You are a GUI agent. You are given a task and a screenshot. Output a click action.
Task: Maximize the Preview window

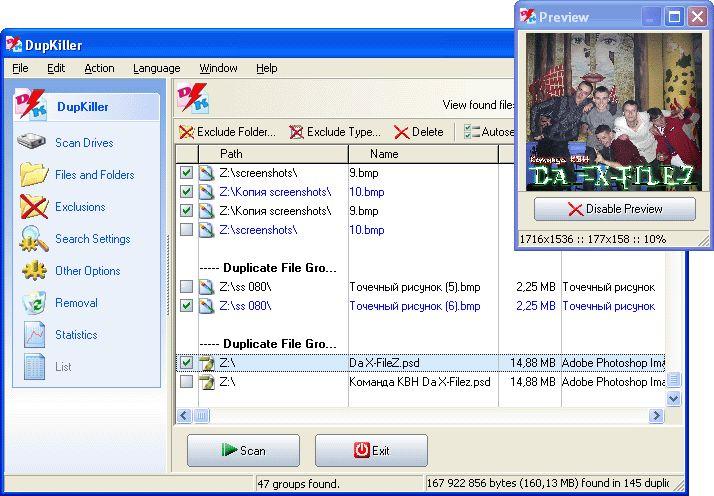pyautogui.click(x=674, y=17)
